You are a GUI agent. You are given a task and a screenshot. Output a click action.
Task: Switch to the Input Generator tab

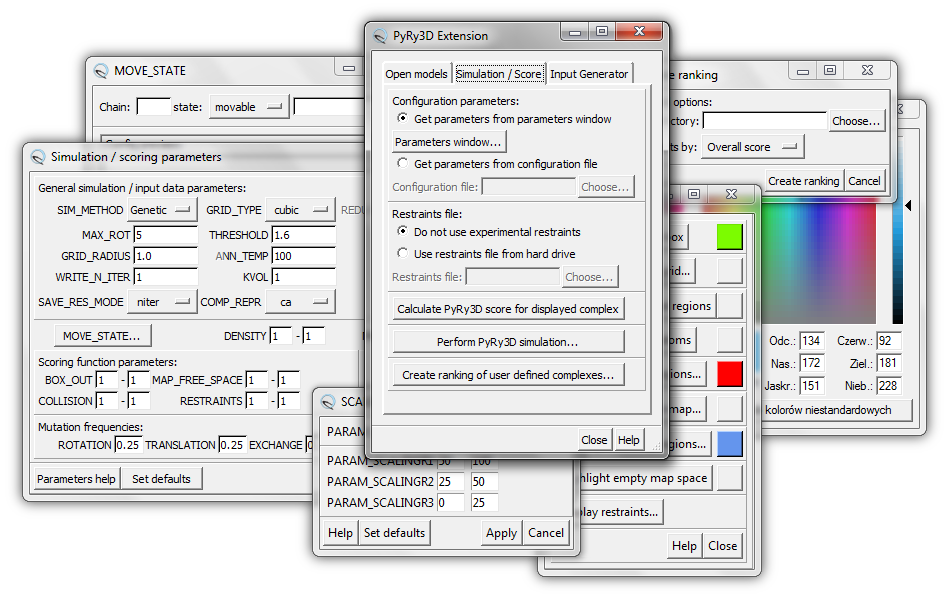pyautogui.click(x=589, y=74)
